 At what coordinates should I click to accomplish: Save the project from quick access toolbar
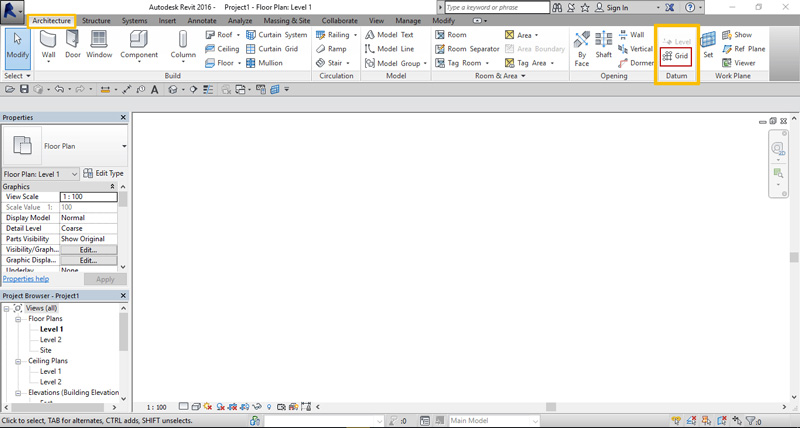pos(24,89)
